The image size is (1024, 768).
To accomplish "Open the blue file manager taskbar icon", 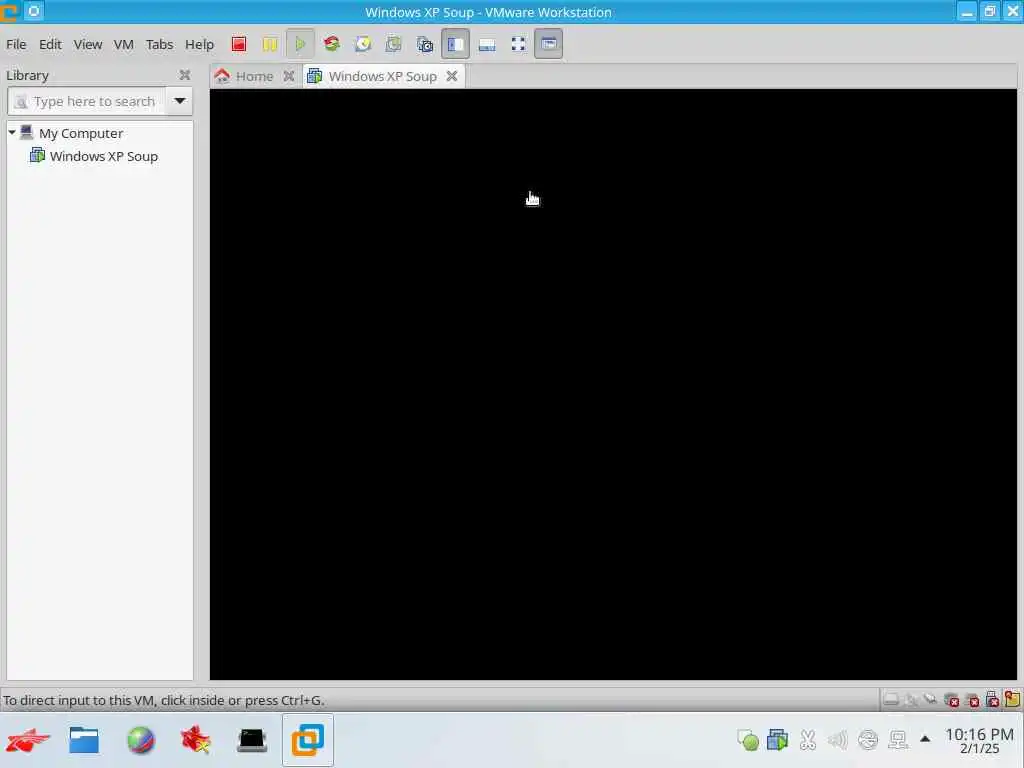I will (84, 741).
